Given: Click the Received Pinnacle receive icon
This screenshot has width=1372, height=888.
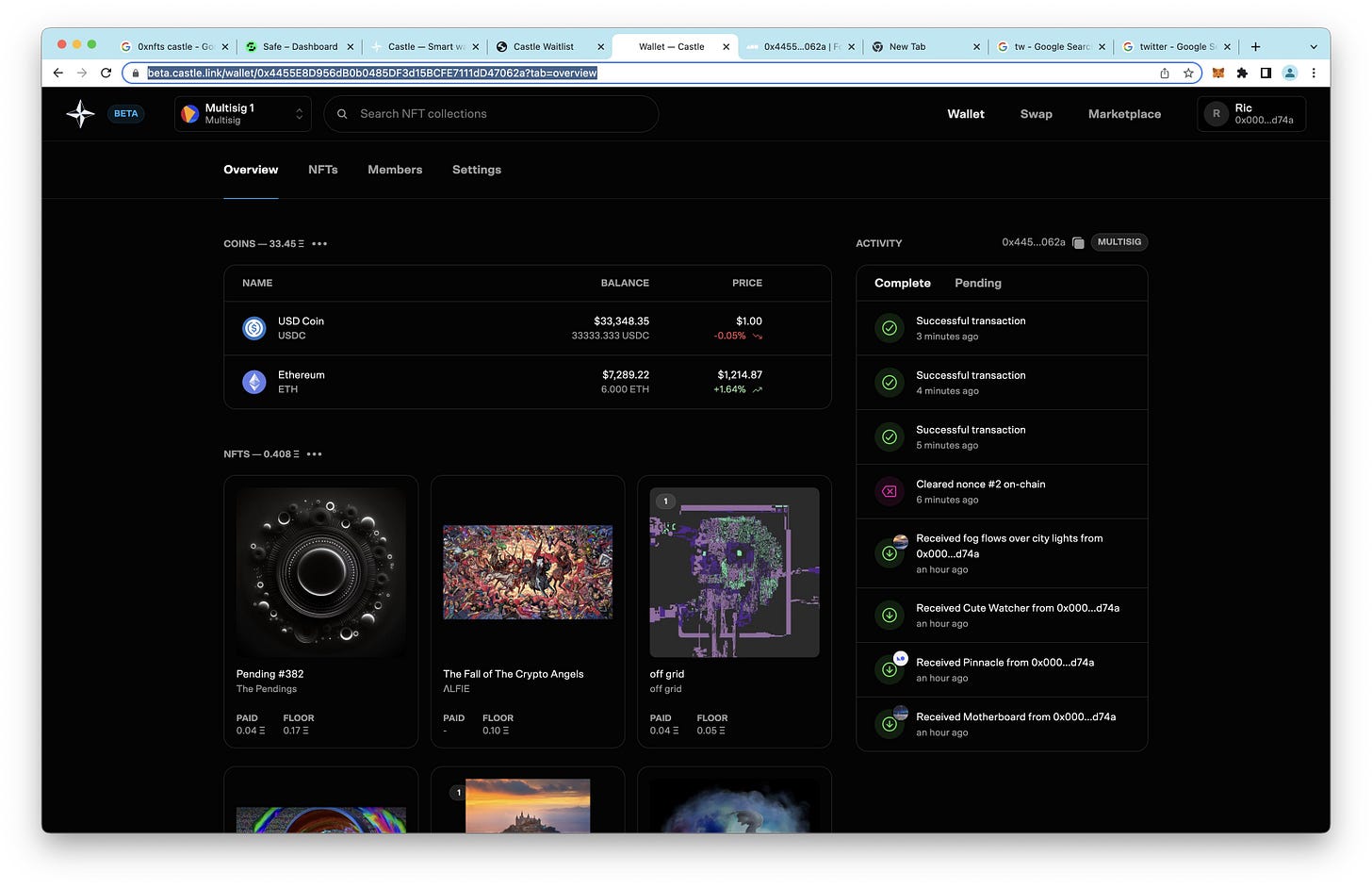Looking at the screenshot, I should click(x=889, y=669).
